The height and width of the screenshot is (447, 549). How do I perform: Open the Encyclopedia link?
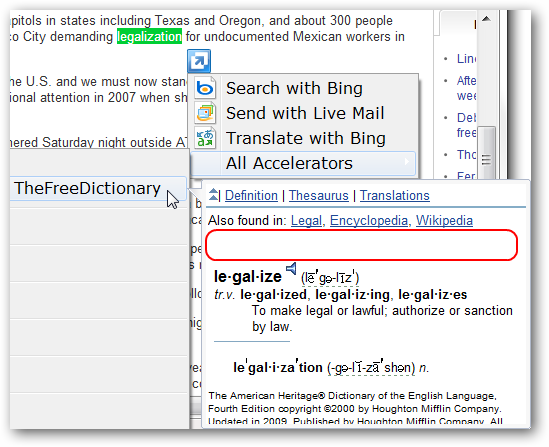[369, 221]
